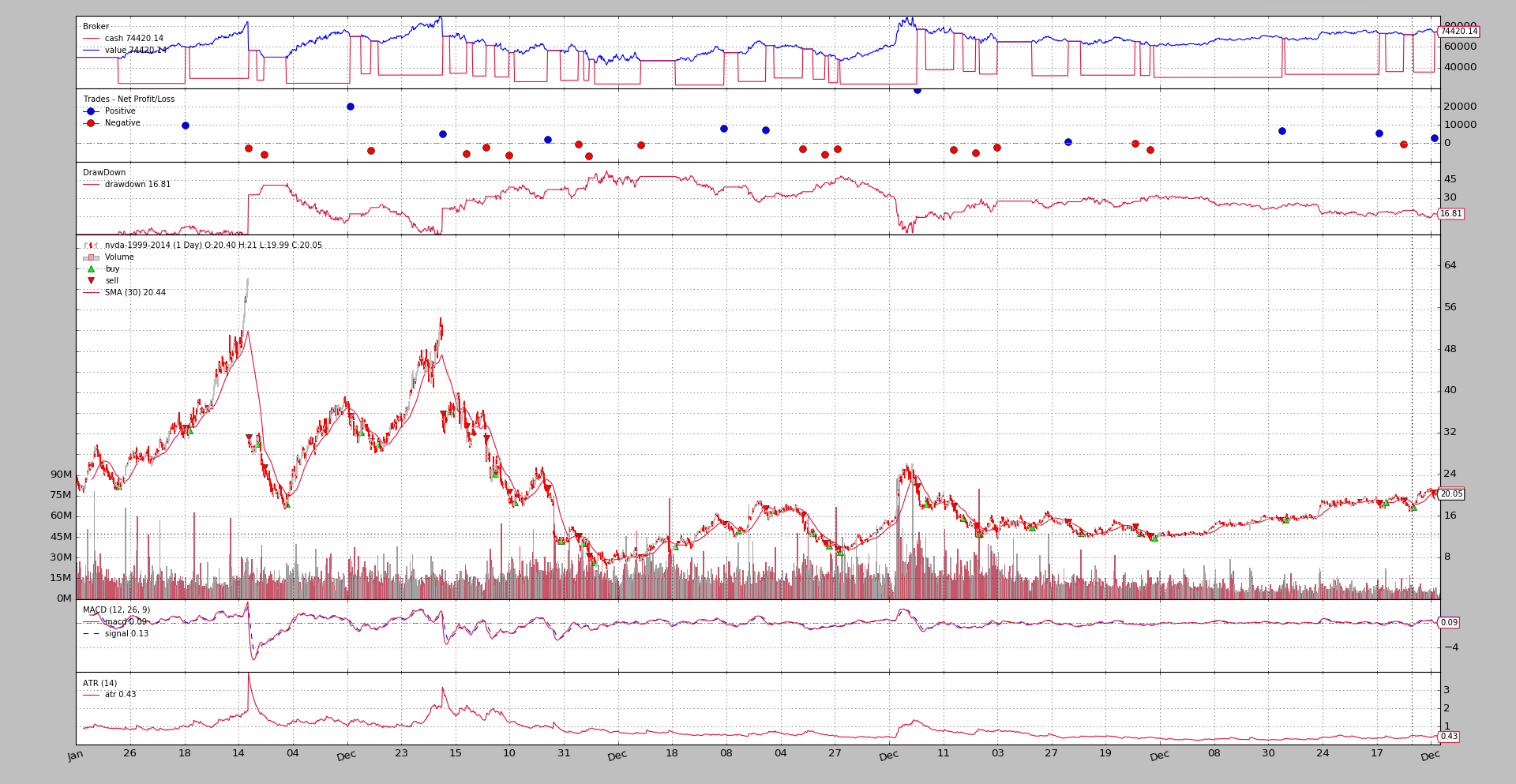Click the Broker panel title
This screenshot has height=784, width=1516.
[96, 27]
